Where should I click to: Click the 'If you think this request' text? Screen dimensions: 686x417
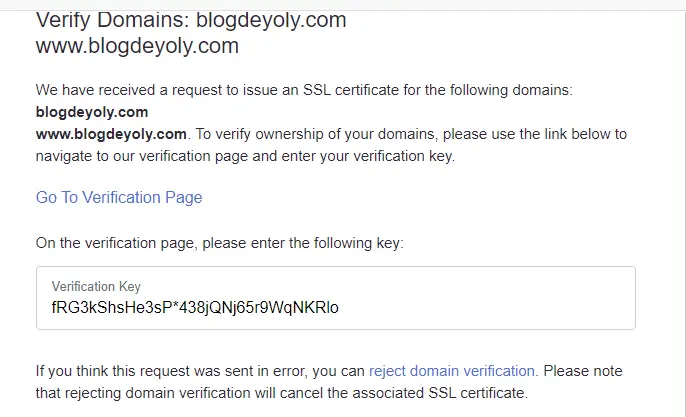(x=200, y=371)
